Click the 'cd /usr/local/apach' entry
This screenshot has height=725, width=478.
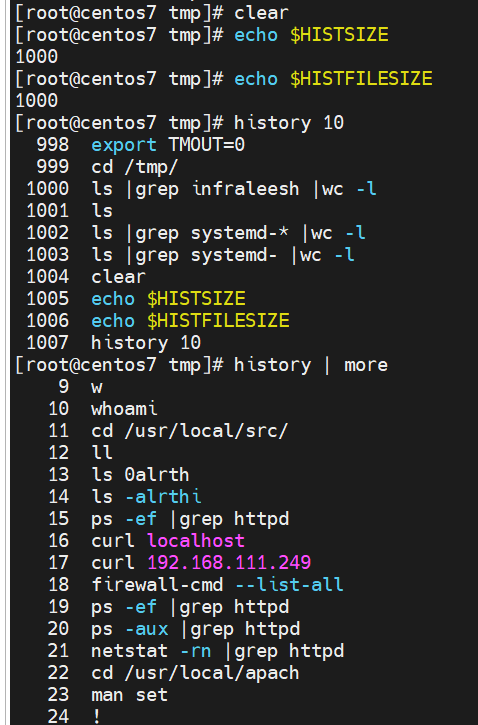pyautogui.click(x=195, y=673)
